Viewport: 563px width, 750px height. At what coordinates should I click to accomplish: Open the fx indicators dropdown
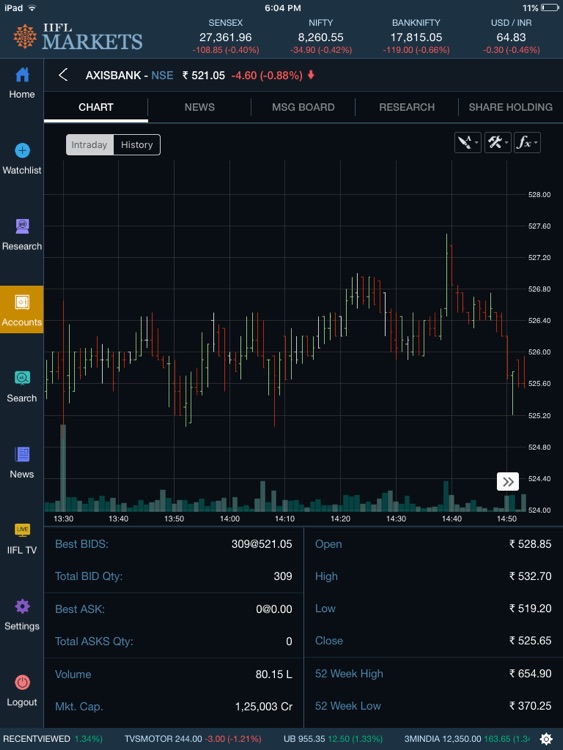[x=527, y=143]
